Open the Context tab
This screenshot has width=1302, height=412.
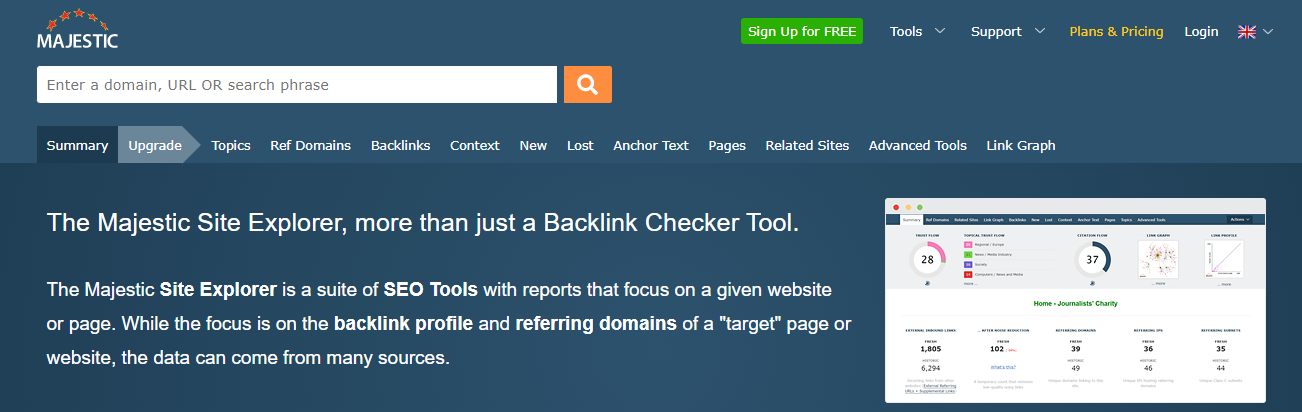tap(475, 145)
